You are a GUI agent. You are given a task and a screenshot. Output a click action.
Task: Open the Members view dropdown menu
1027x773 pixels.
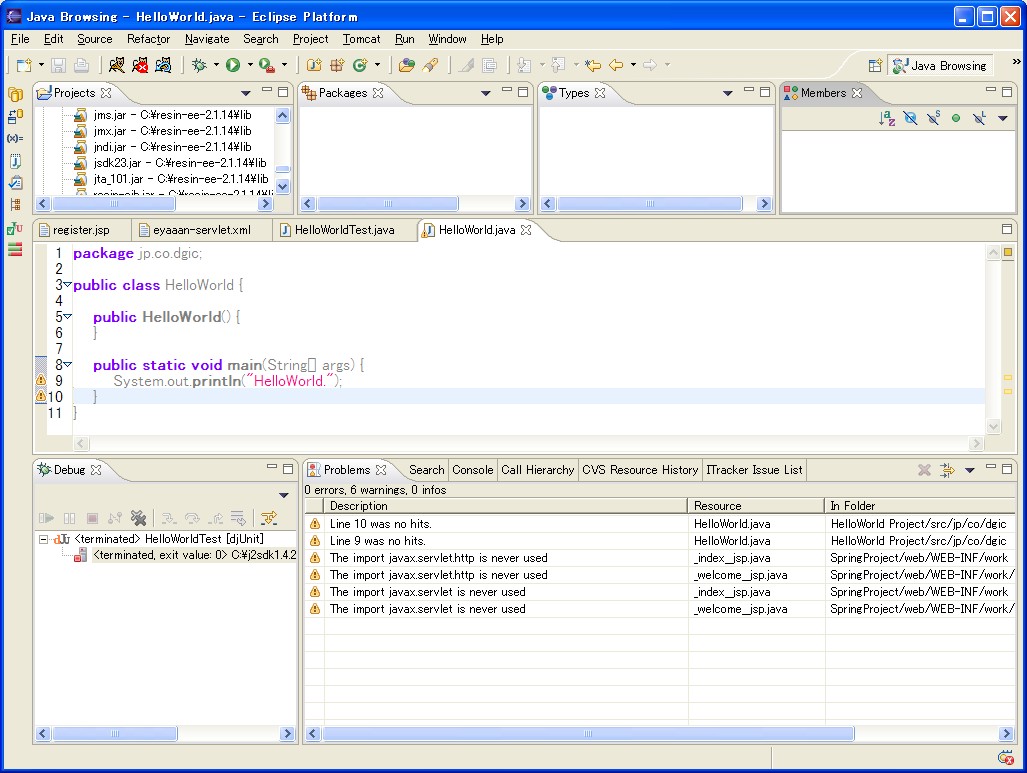pos(1002,119)
